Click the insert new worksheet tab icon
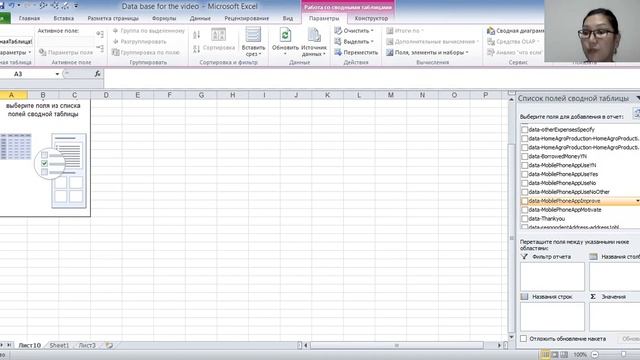 click(109, 345)
